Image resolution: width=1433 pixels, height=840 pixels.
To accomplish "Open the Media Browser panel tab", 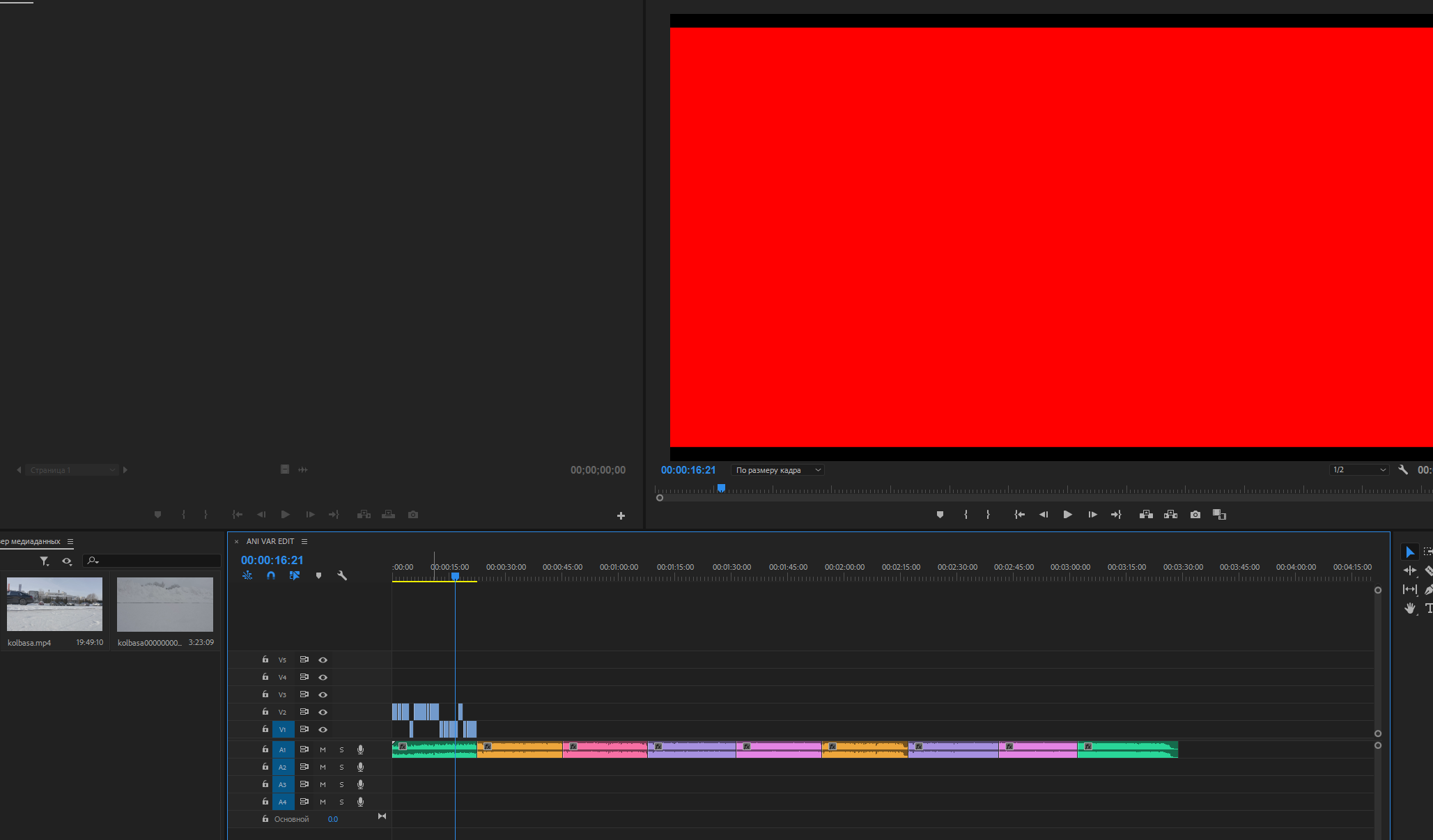I will (x=30, y=541).
